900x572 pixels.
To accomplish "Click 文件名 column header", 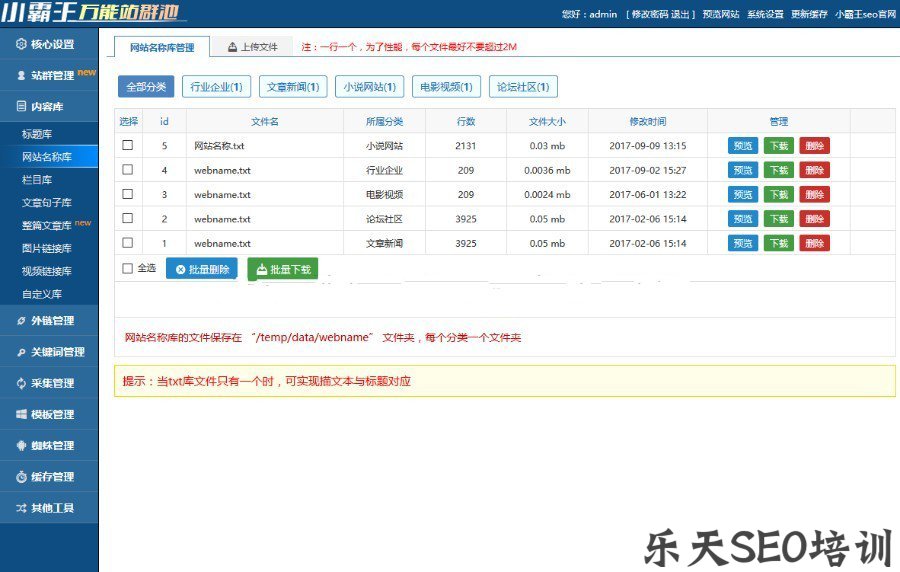I will pyautogui.click(x=265, y=122).
